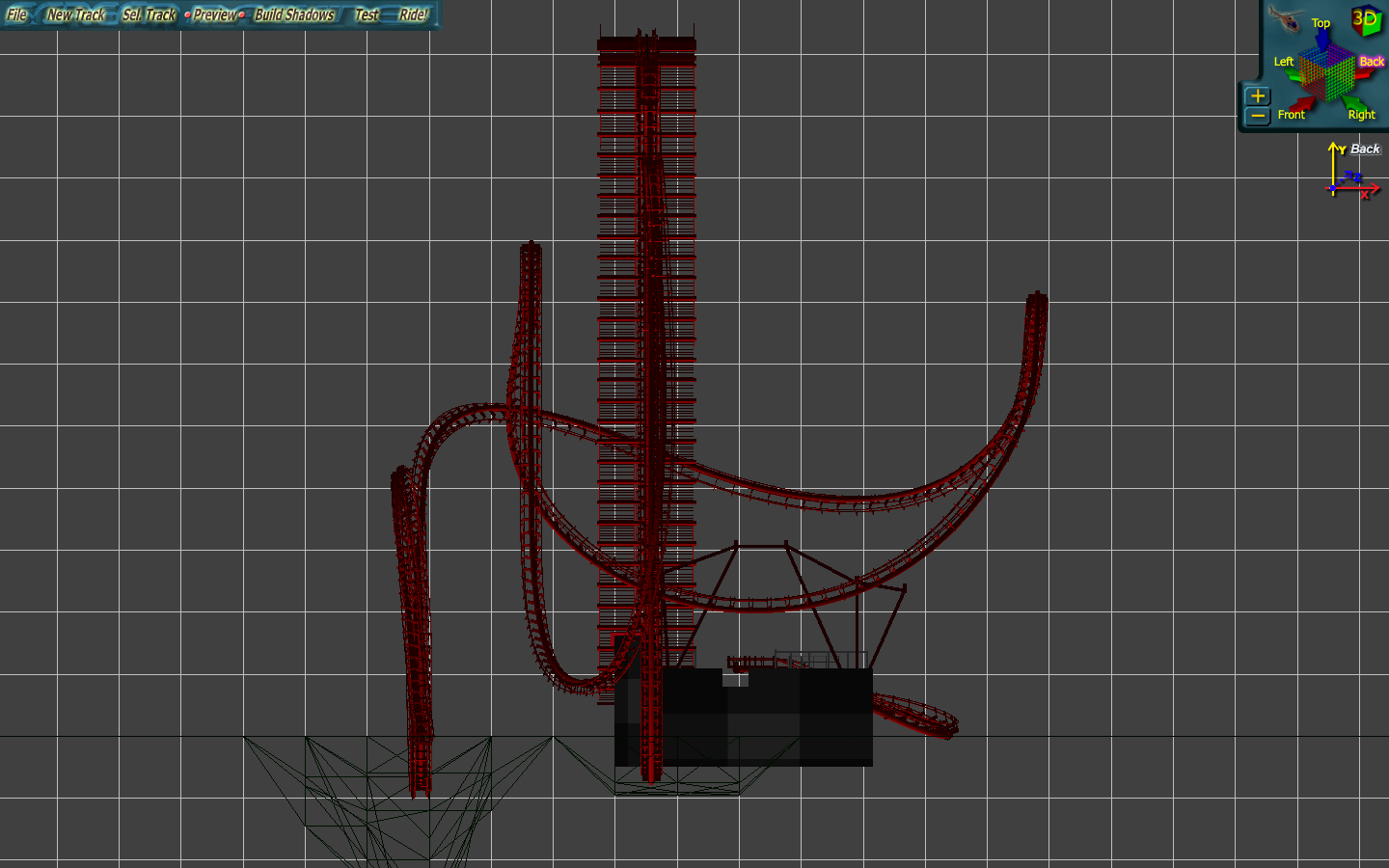Click the dark station building block
This screenshot has width=1389, height=868.
(744, 717)
